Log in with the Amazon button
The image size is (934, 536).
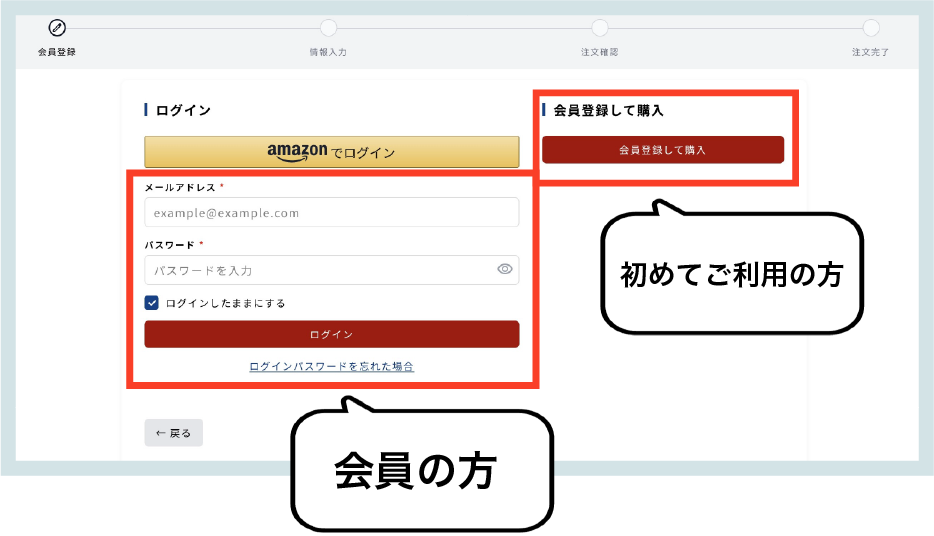coord(332,152)
